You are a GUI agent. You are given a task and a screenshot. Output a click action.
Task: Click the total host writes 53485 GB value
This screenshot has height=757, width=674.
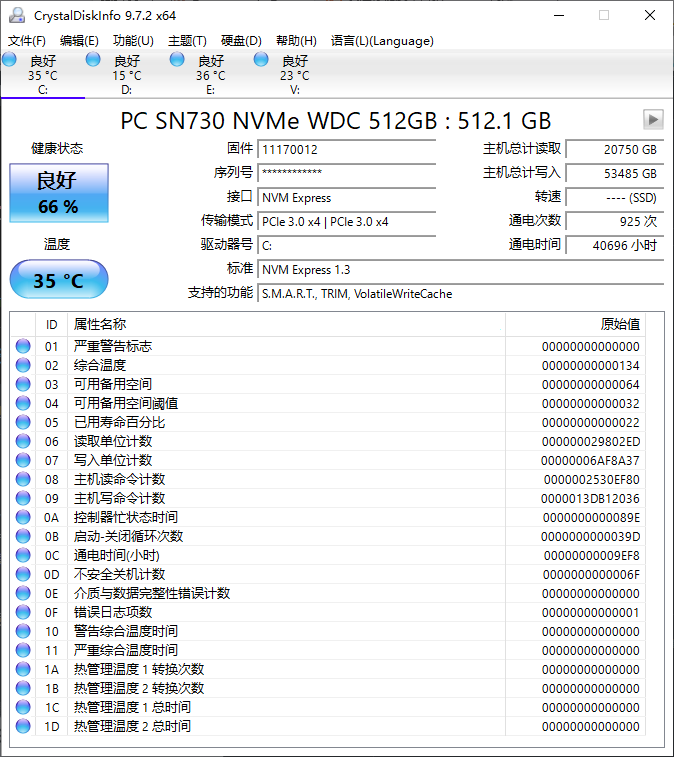[x=615, y=173]
